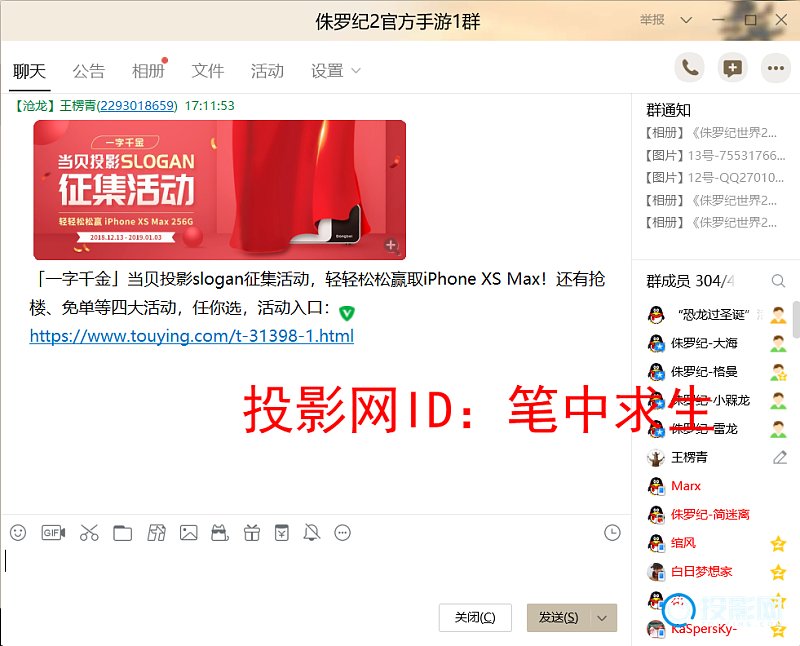Open the SLOGAN 征集活动 banner image
The width and height of the screenshot is (800, 646).
click(219, 190)
